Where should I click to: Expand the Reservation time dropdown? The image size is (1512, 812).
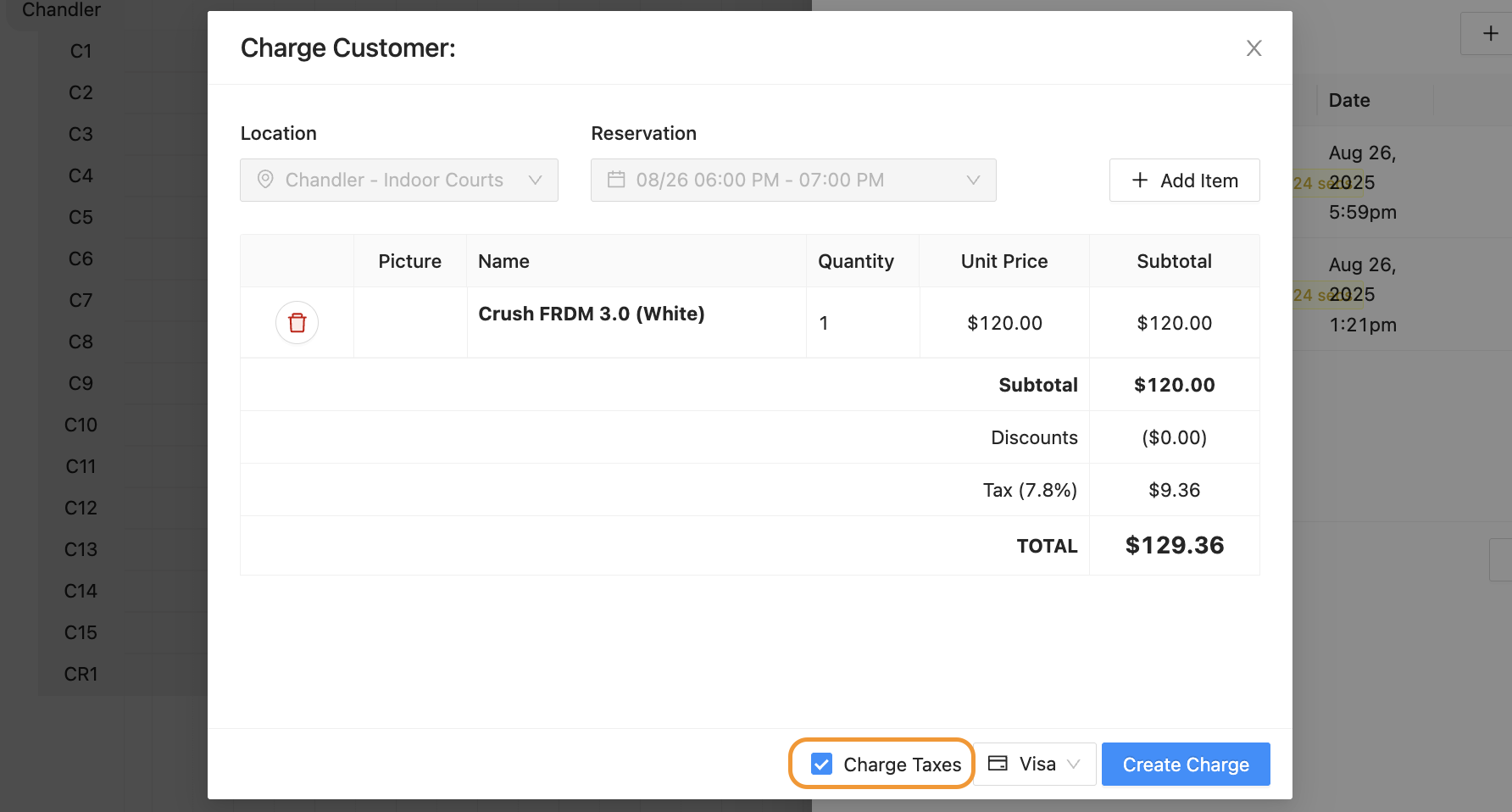[792, 180]
